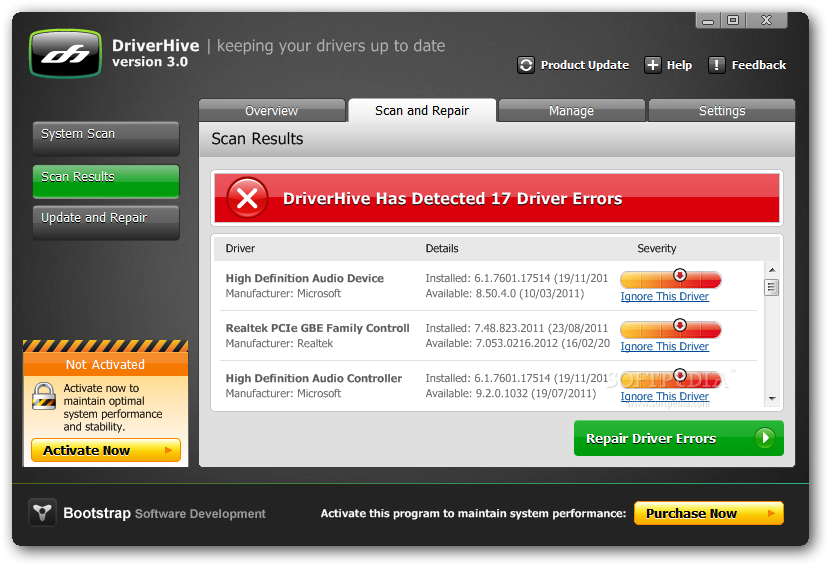Maximize the DriverHive window
Viewport: 829px width, 566px height.
733,21
